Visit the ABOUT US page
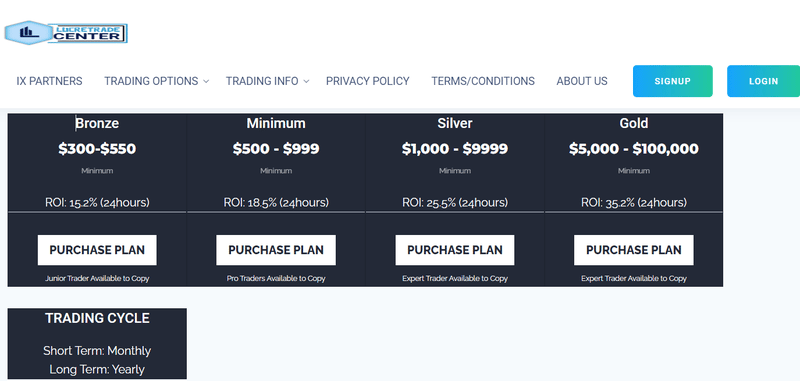The width and height of the screenshot is (800, 381). click(582, 81)
